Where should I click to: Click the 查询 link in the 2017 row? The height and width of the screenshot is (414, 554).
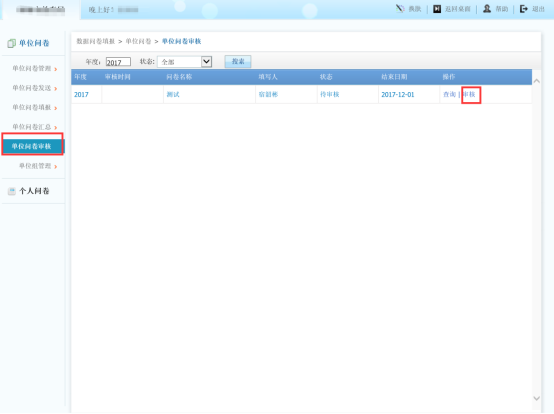pyautogui.click(x=449, y=94)
